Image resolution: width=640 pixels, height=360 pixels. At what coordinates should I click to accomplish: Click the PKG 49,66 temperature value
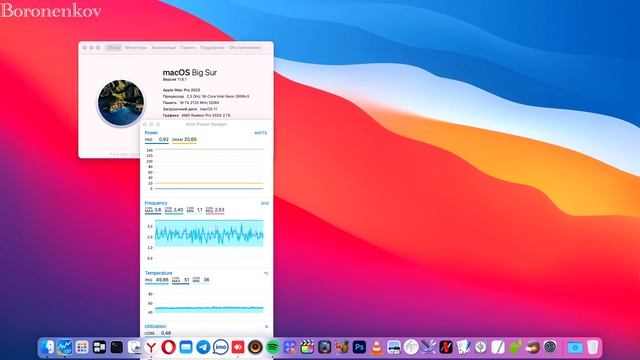click(157, 280)
